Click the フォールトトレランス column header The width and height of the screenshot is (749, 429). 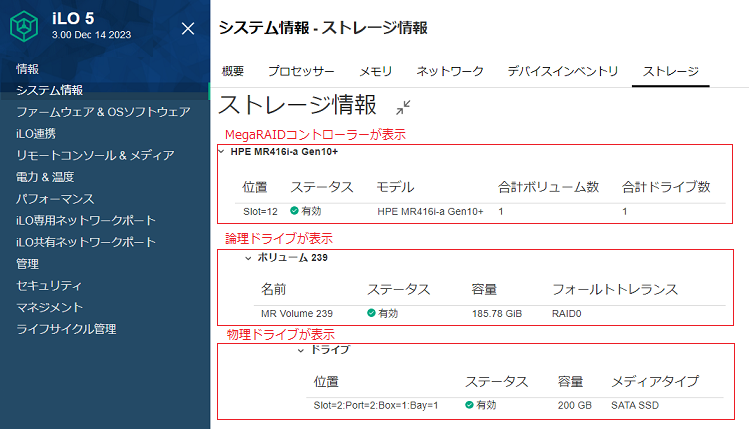[615, 289]
